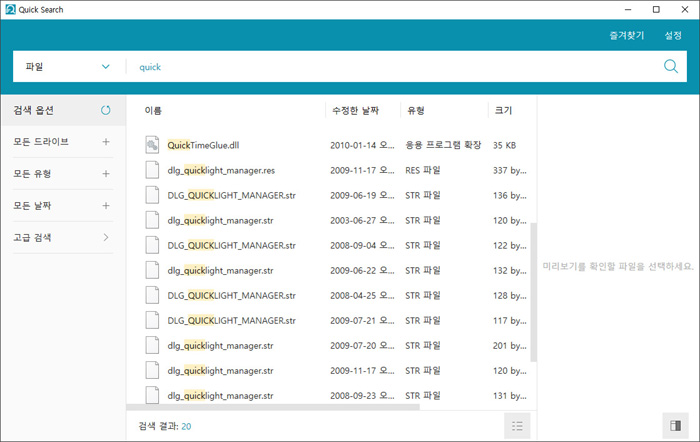
Task: Click the QuickTimeGlue.dll file icon
Action: 152,145
